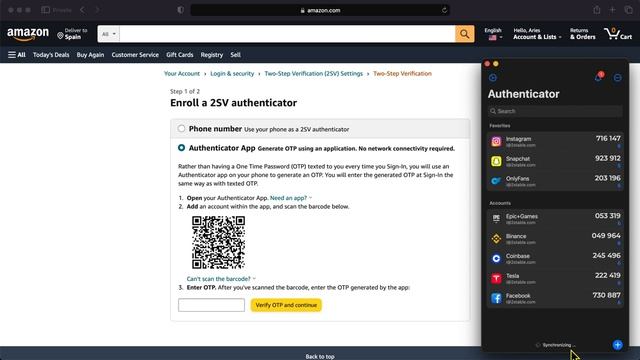Open the shopping Cart

618,34
